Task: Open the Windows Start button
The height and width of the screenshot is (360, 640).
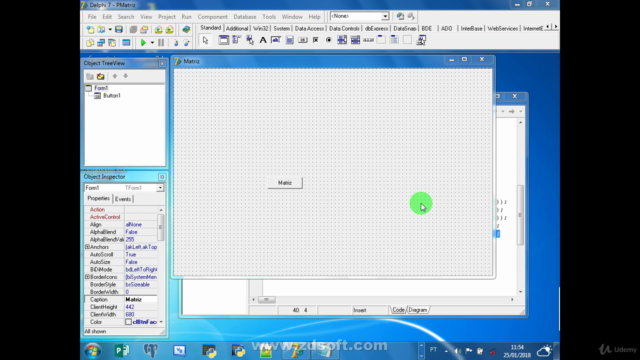Action: click(x=93, y=351)
